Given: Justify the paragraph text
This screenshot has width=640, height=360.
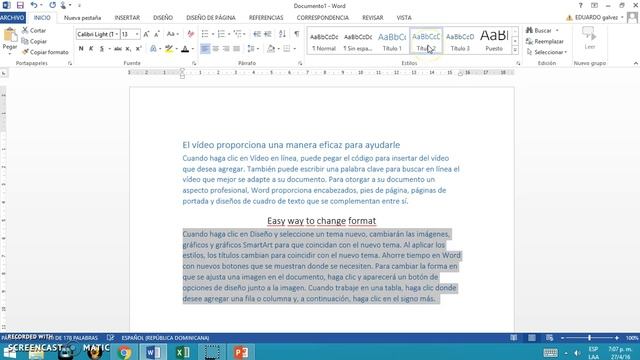Looking at the screenshot, I should [x=236, y=49].
